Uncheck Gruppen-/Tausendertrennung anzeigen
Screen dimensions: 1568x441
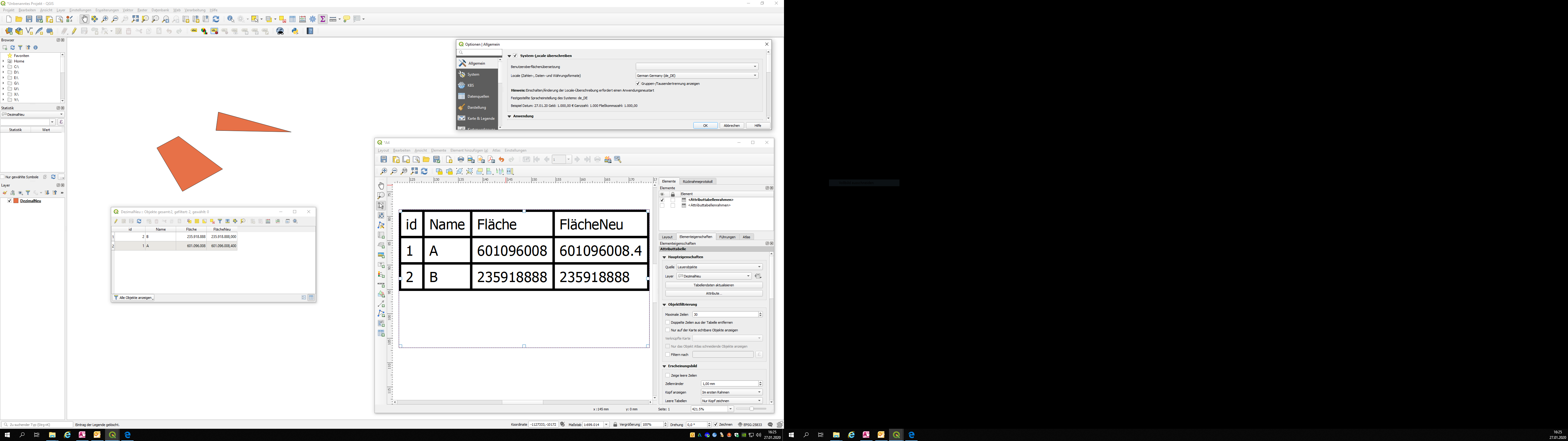click(639, 83)
